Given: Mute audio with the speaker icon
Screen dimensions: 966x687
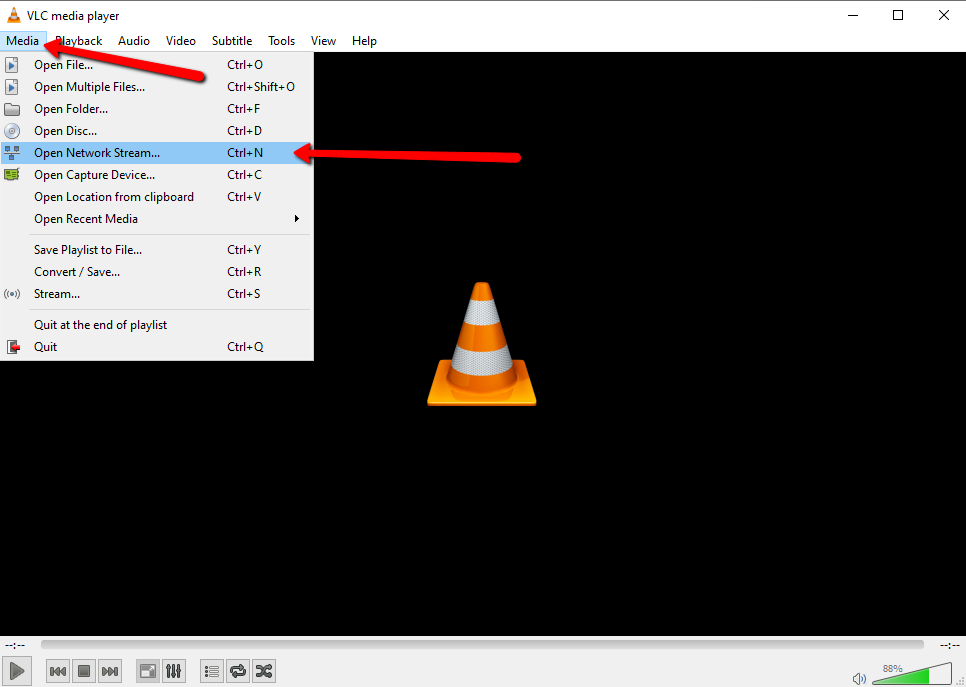Looking at the screenshot, I should pos(859,678).
